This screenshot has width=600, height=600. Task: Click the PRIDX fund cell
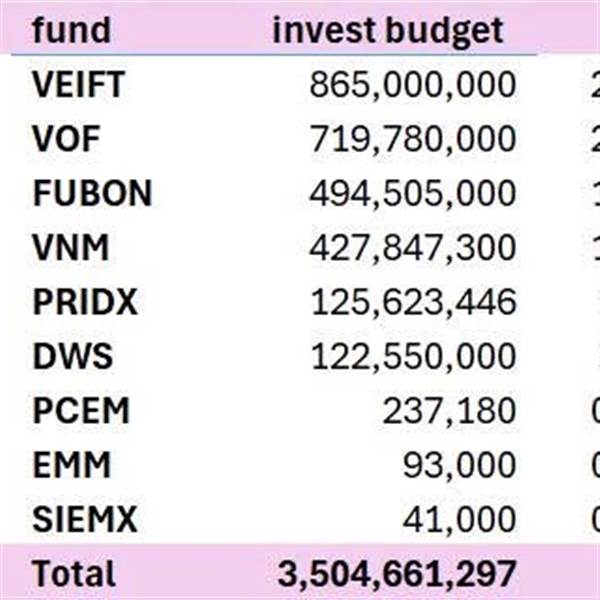click(85, 301)
